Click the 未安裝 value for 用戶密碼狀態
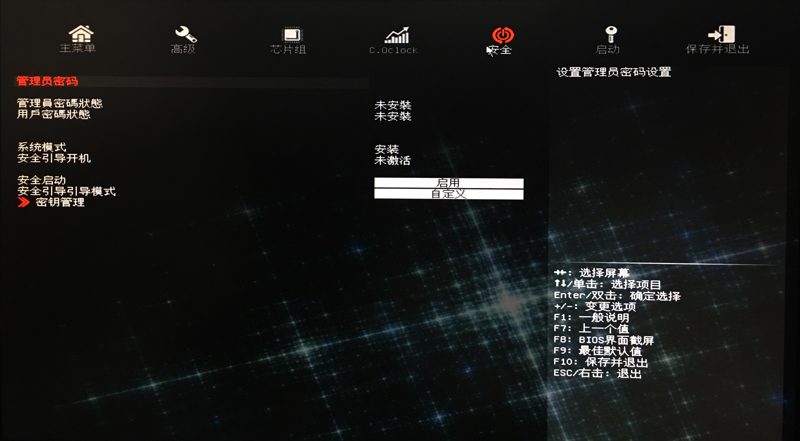Screen dimensions: 800x441 click(393, 116)
